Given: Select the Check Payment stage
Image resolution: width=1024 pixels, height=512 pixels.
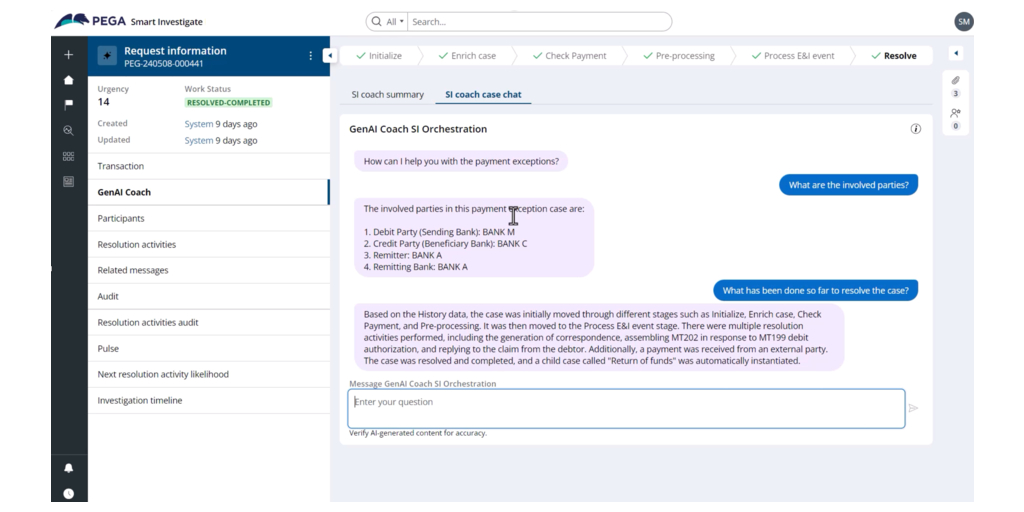Looking at the screenshot, I should [569, 56].
